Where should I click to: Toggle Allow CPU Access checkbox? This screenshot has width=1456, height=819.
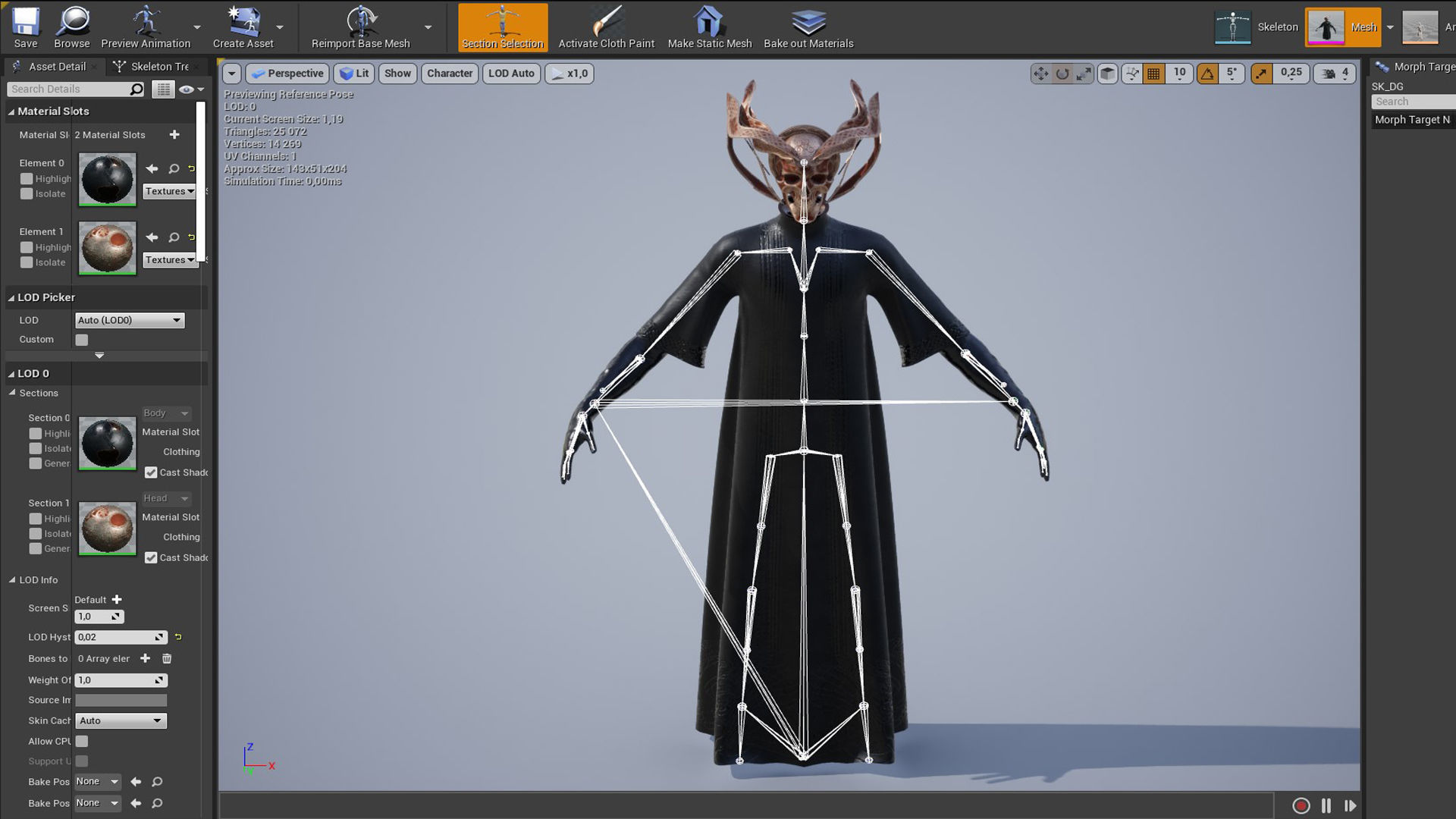82,741
